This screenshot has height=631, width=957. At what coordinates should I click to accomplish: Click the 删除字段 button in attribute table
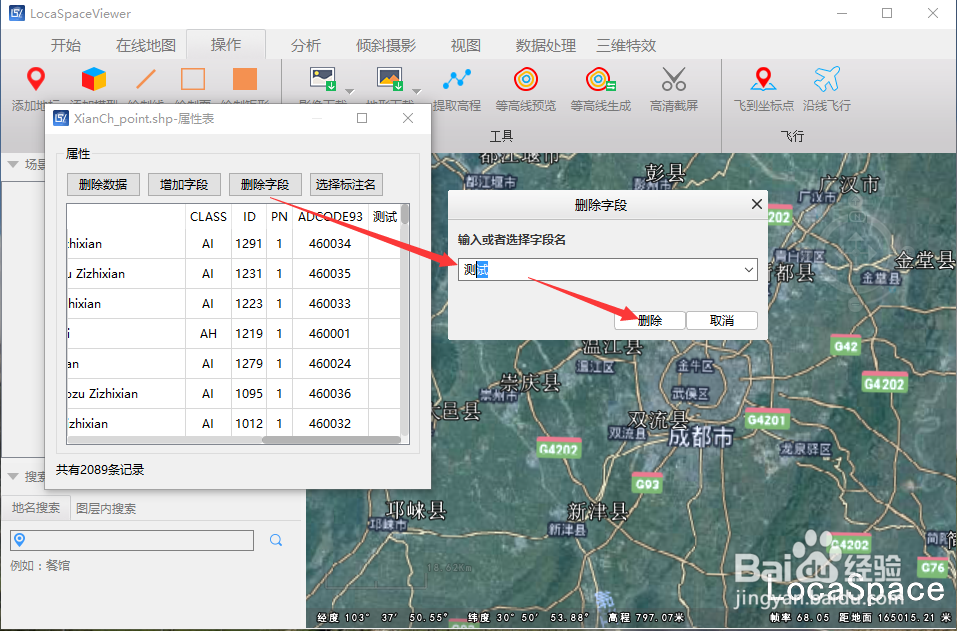pos(265,184)
